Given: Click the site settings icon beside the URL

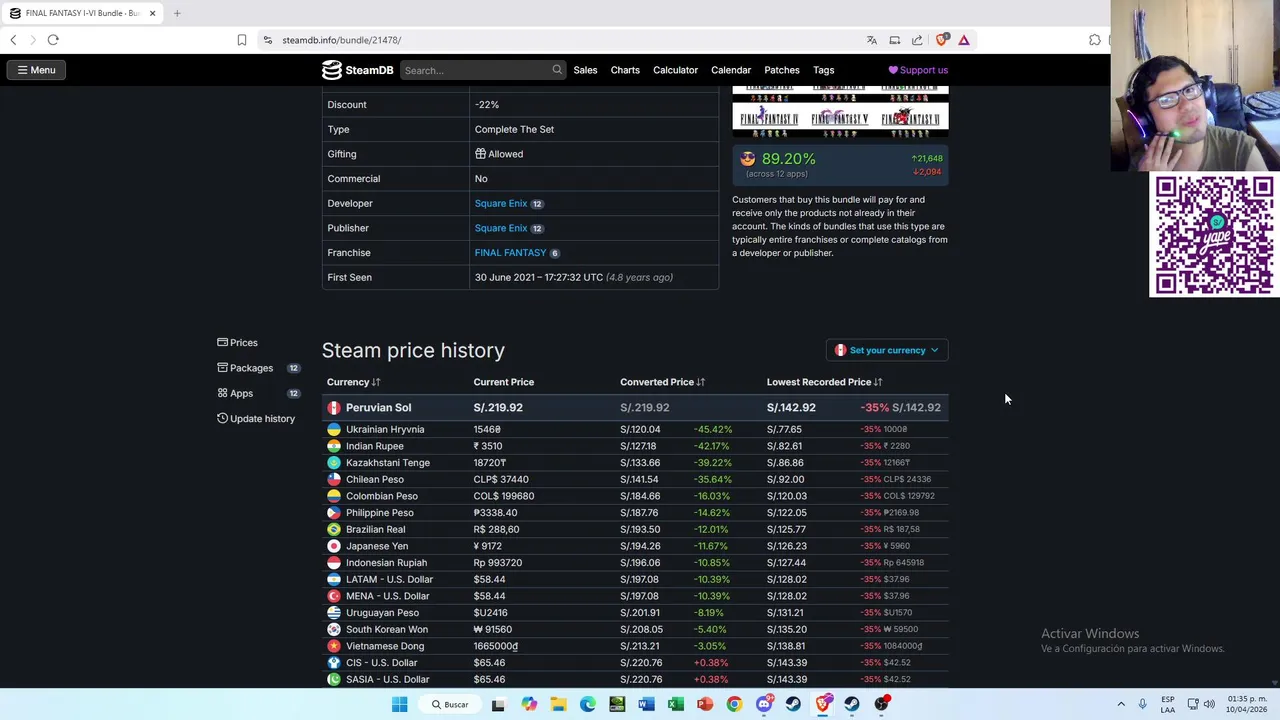Looking at the screenshot, I should (x=267, y=40).
